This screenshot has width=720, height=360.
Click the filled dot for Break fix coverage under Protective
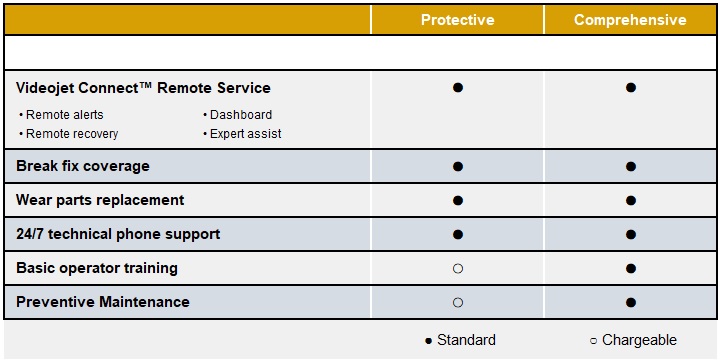coord(457,166)
